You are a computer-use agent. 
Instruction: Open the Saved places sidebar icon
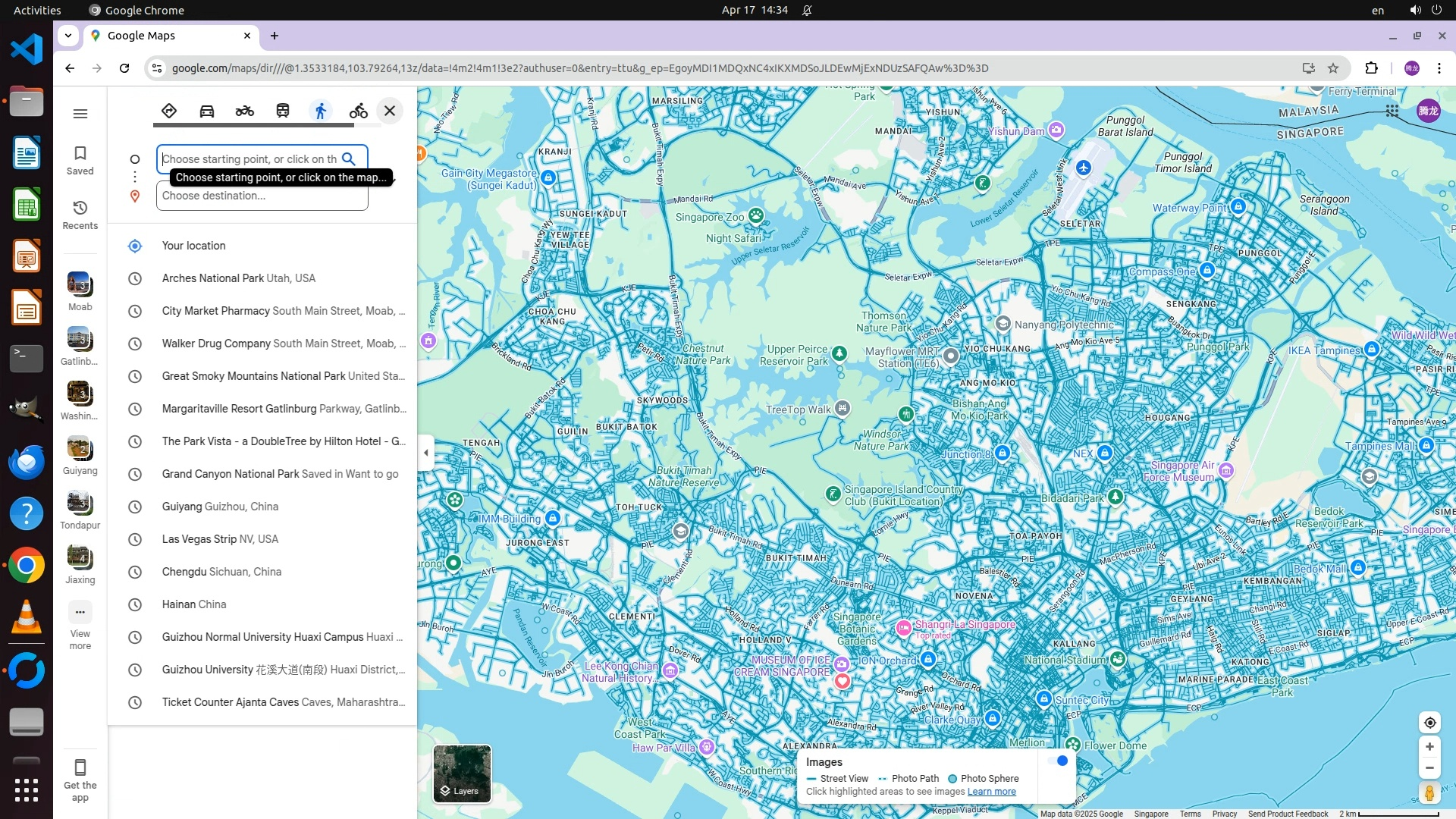(80, 160)
